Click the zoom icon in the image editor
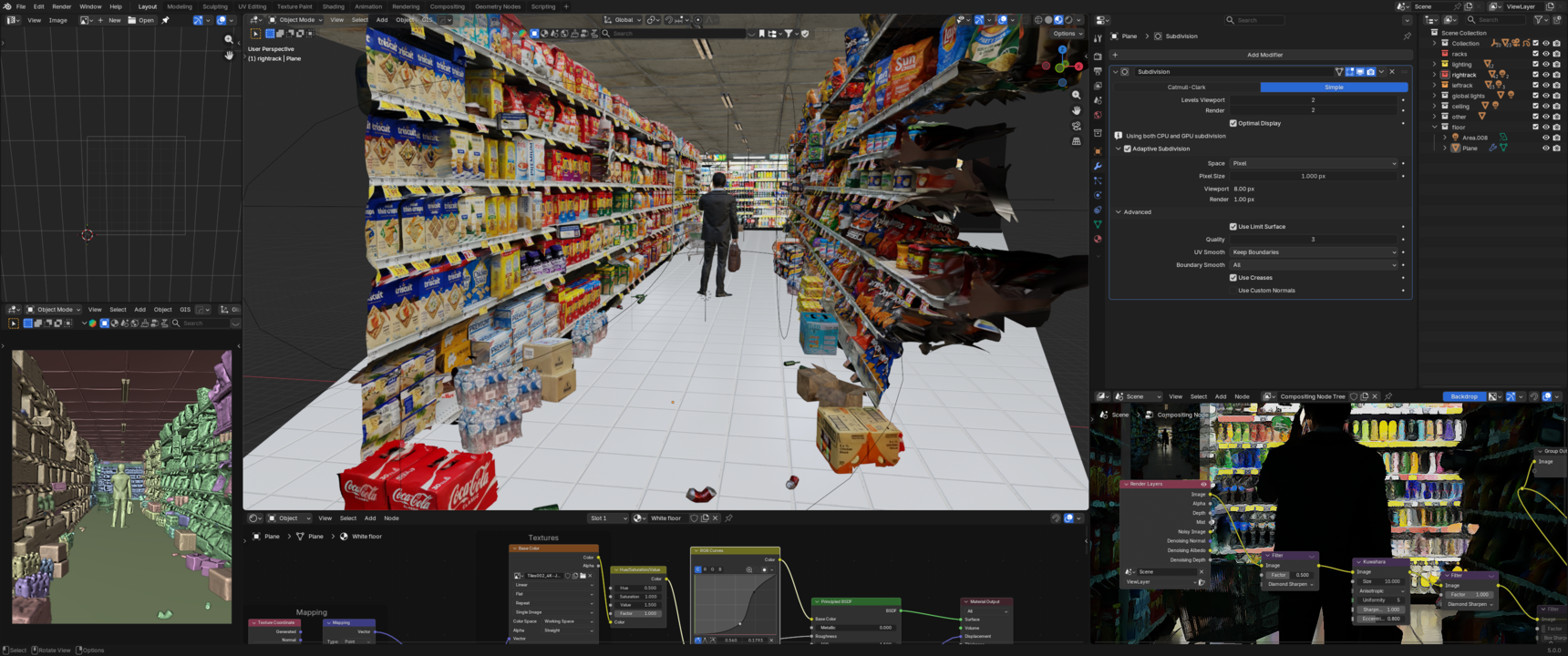Image resolution: width=1568 pixels, height=656 pixels. 229,39
